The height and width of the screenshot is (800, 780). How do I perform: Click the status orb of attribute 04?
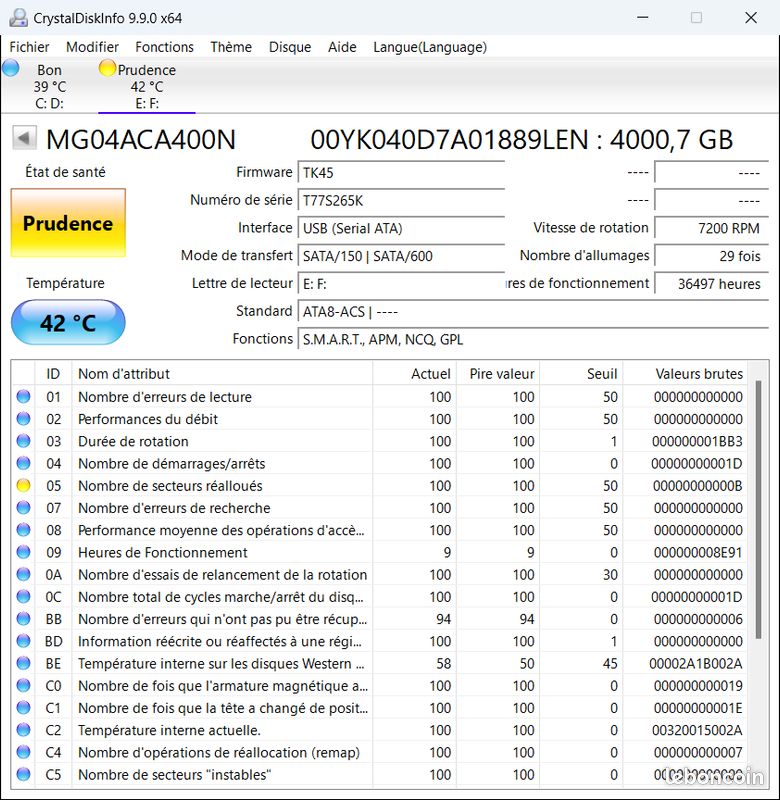[x=23, y=463]
